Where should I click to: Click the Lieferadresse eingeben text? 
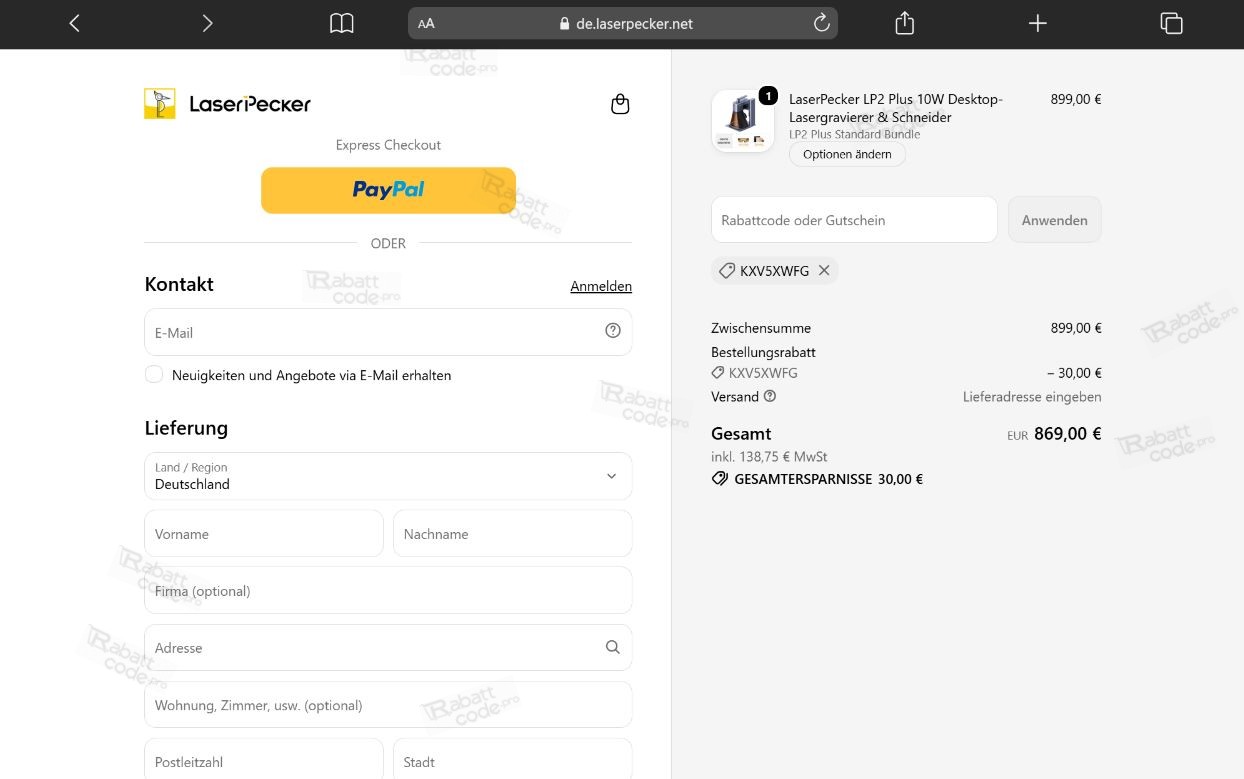(1032, 396)
